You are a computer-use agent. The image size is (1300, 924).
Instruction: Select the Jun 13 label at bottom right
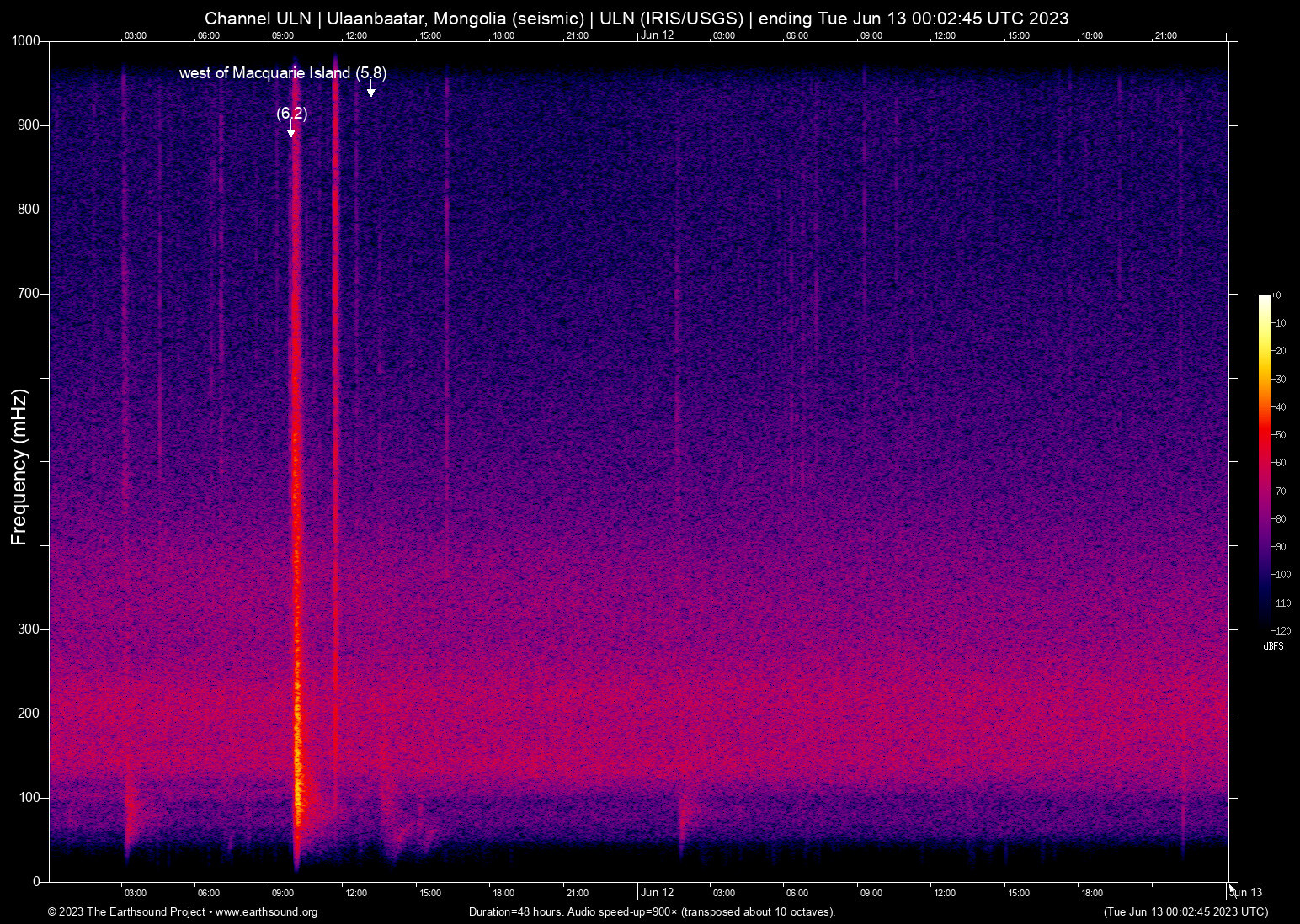[x=1246, y=893]
